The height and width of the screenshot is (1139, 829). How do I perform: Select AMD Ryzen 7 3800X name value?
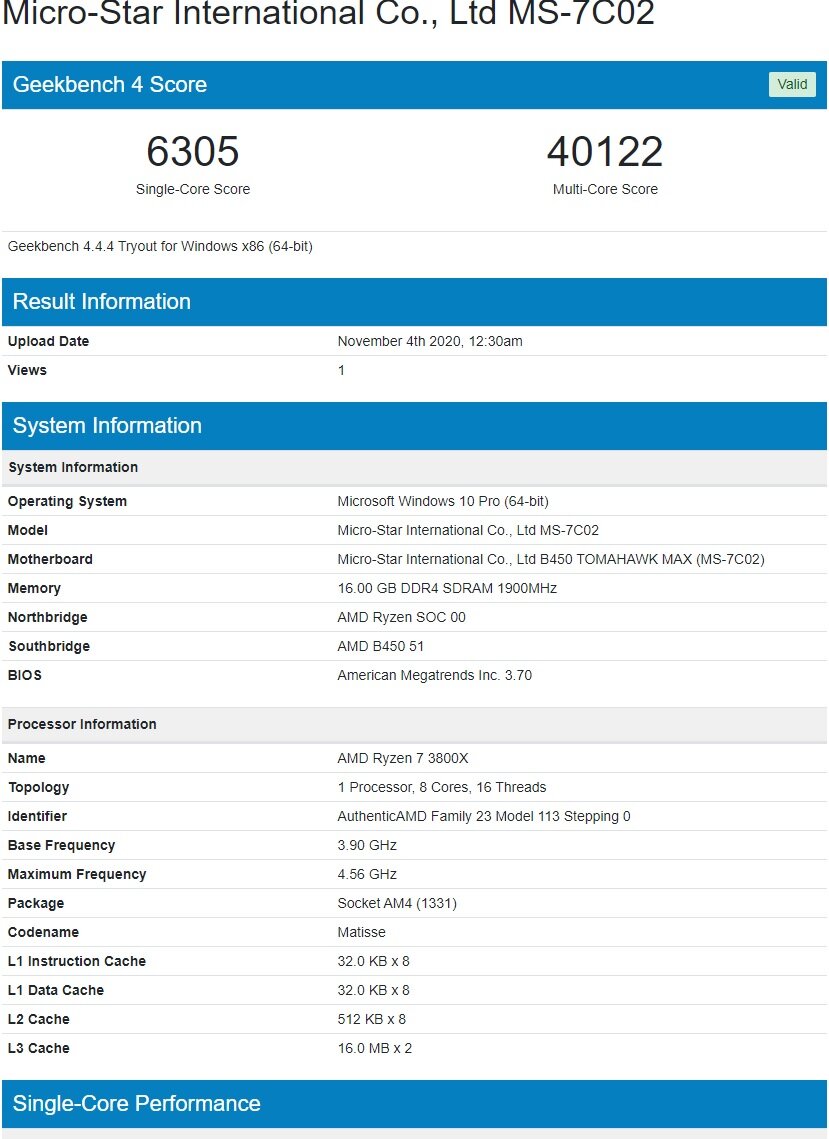tap(403, 758)
